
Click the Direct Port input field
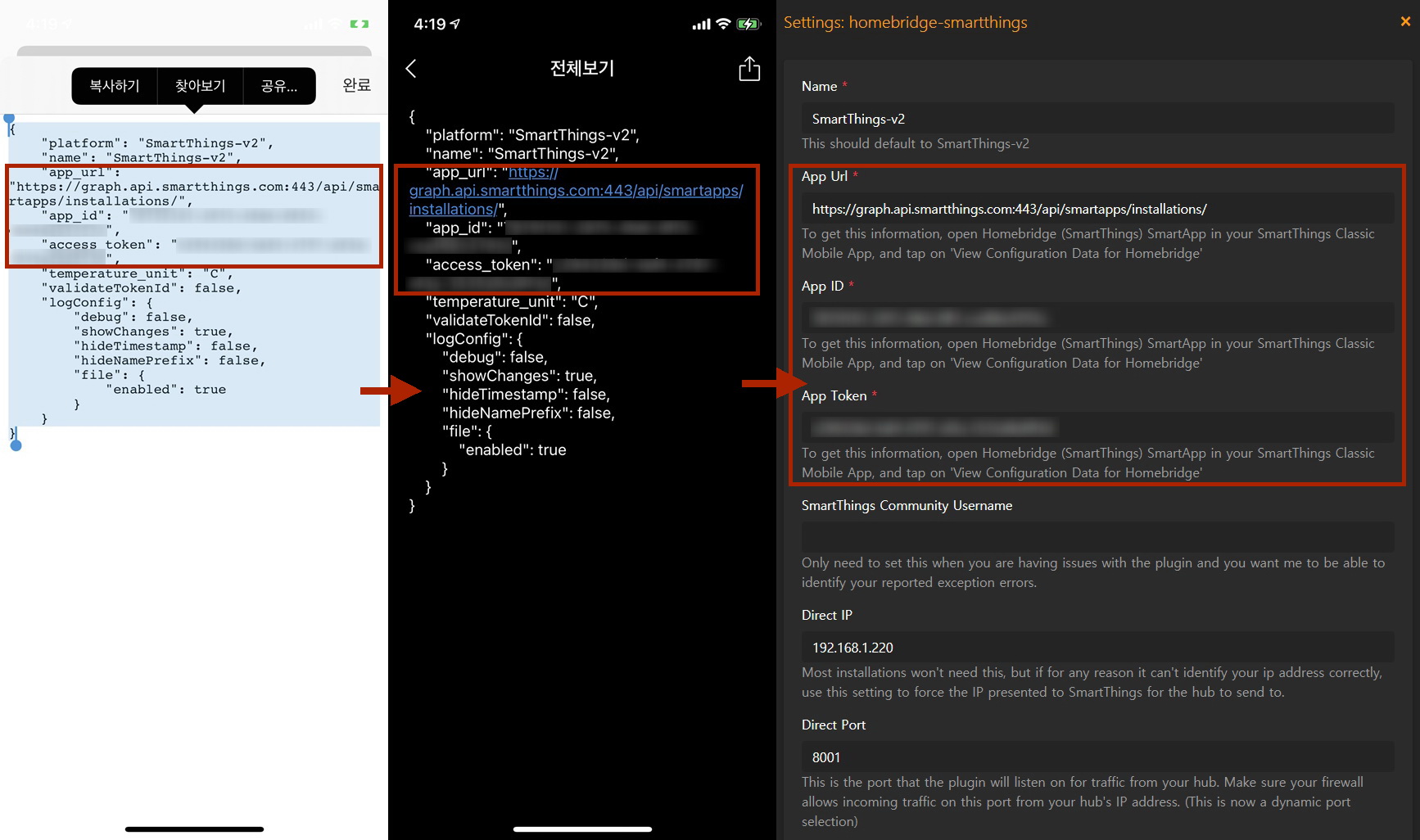pos(1097,756)
